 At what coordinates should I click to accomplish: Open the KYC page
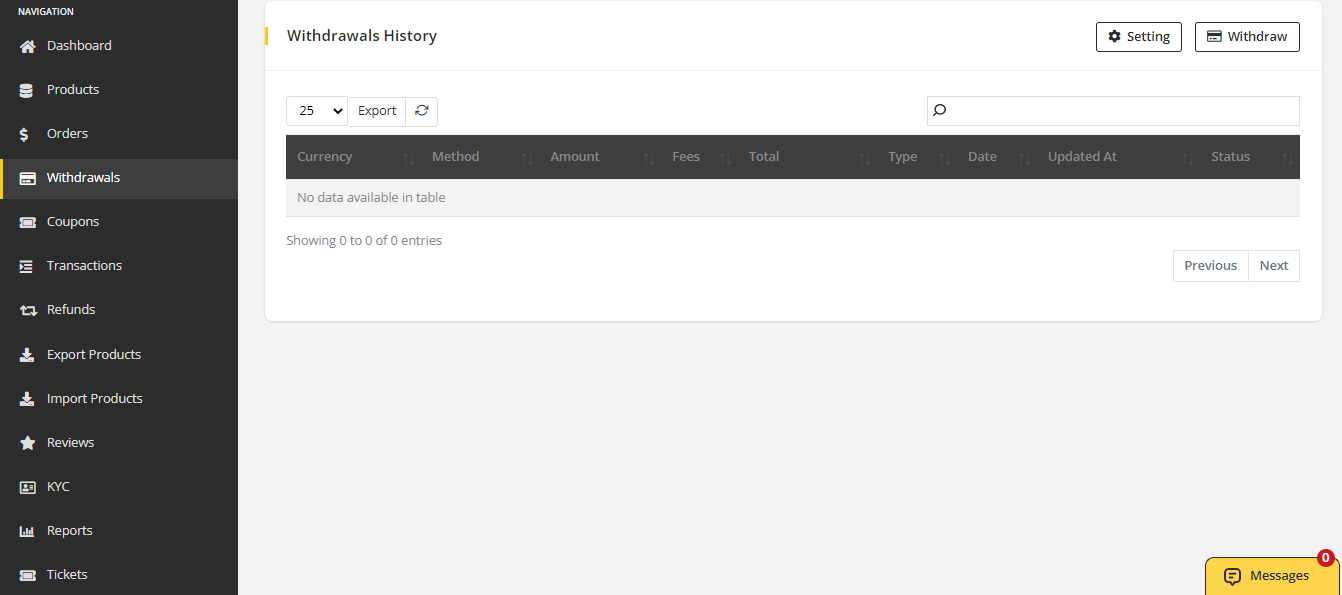click(119, 487)
